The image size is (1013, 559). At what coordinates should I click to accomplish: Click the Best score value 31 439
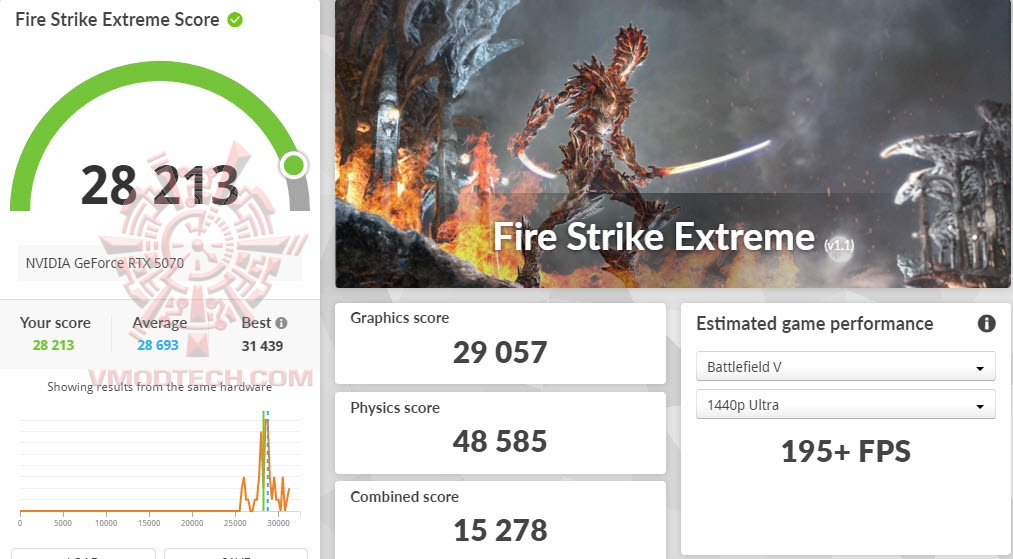(262, 346)
